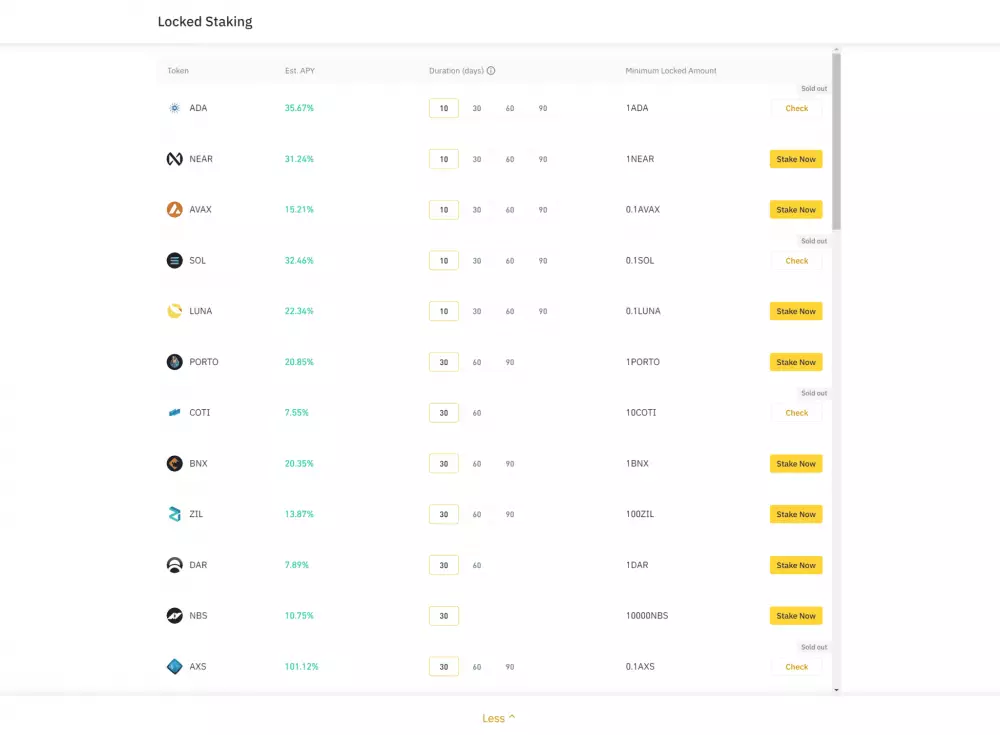1000x735 pixels.
Task: Click the LUNA token icon
Action: [x=172, y=311]
